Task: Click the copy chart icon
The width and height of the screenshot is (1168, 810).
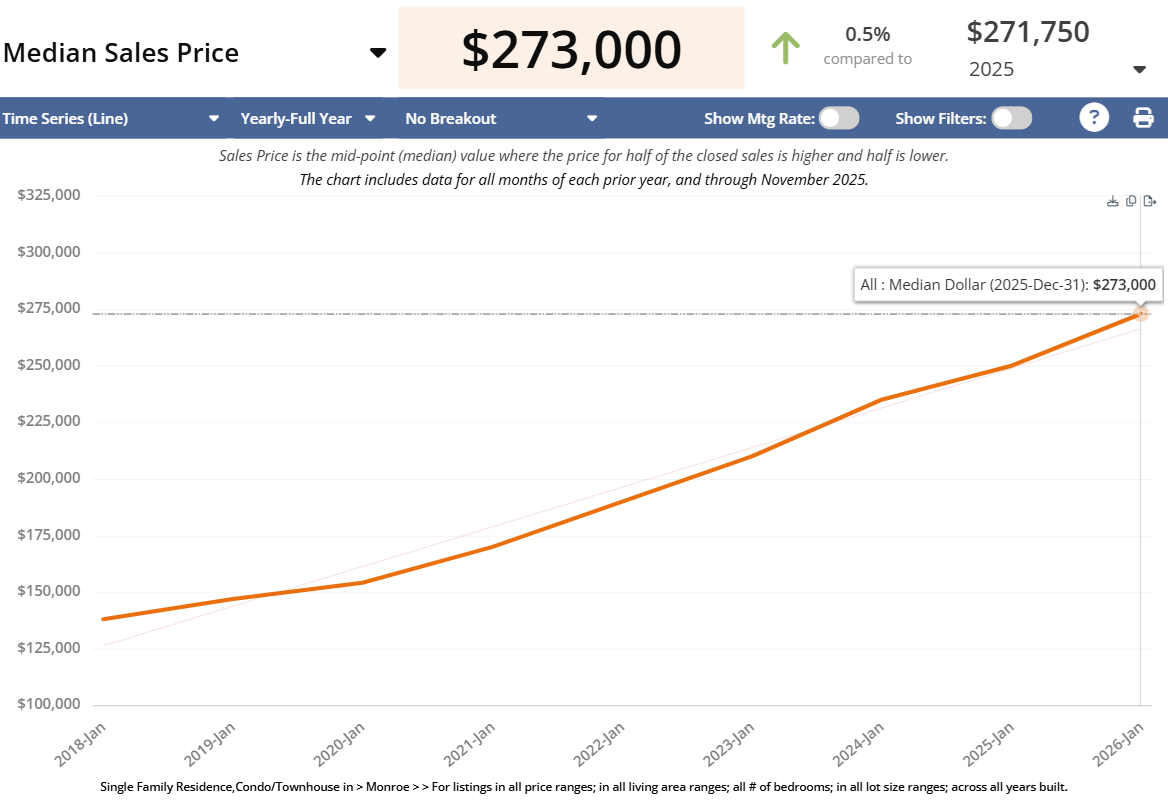Action: point(1131,201)
